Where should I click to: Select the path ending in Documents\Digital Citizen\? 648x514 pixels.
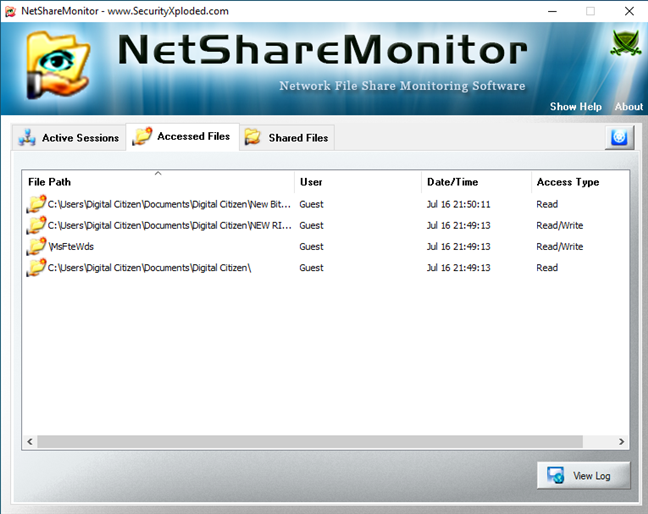pyautogui.click(x=149, y=268)
